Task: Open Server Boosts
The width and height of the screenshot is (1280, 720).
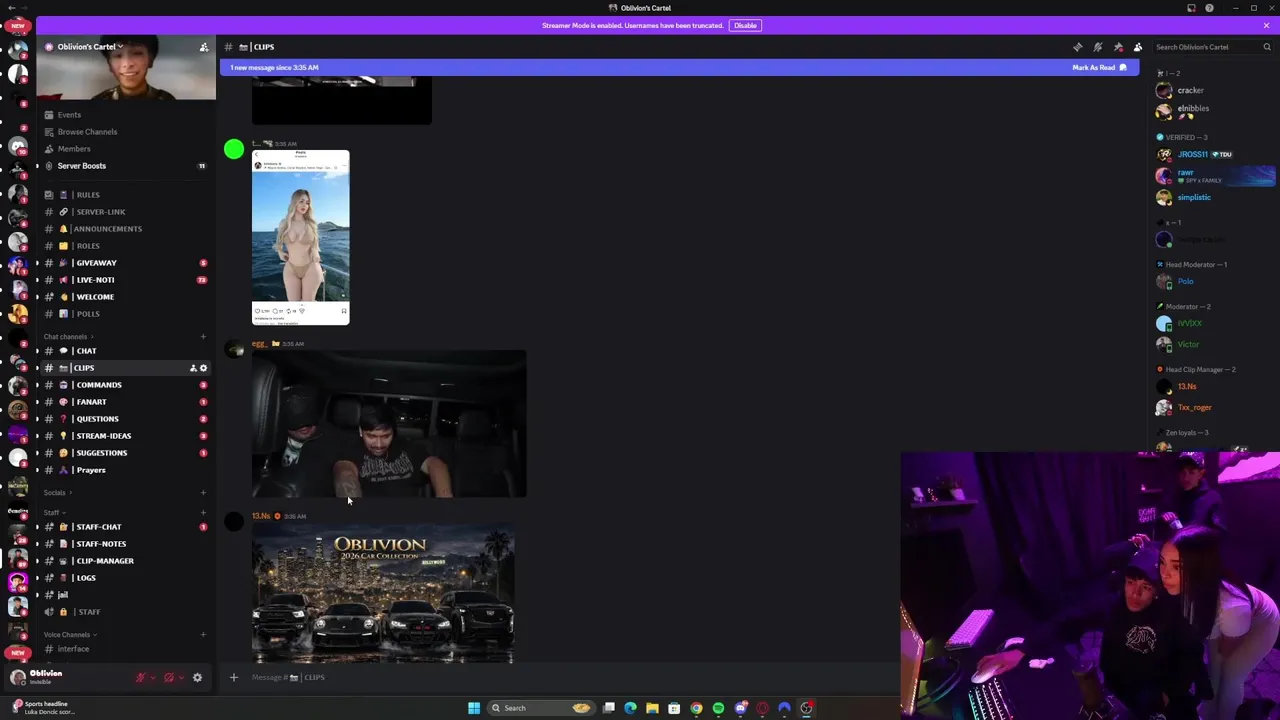Action: [x=125, y=166]
